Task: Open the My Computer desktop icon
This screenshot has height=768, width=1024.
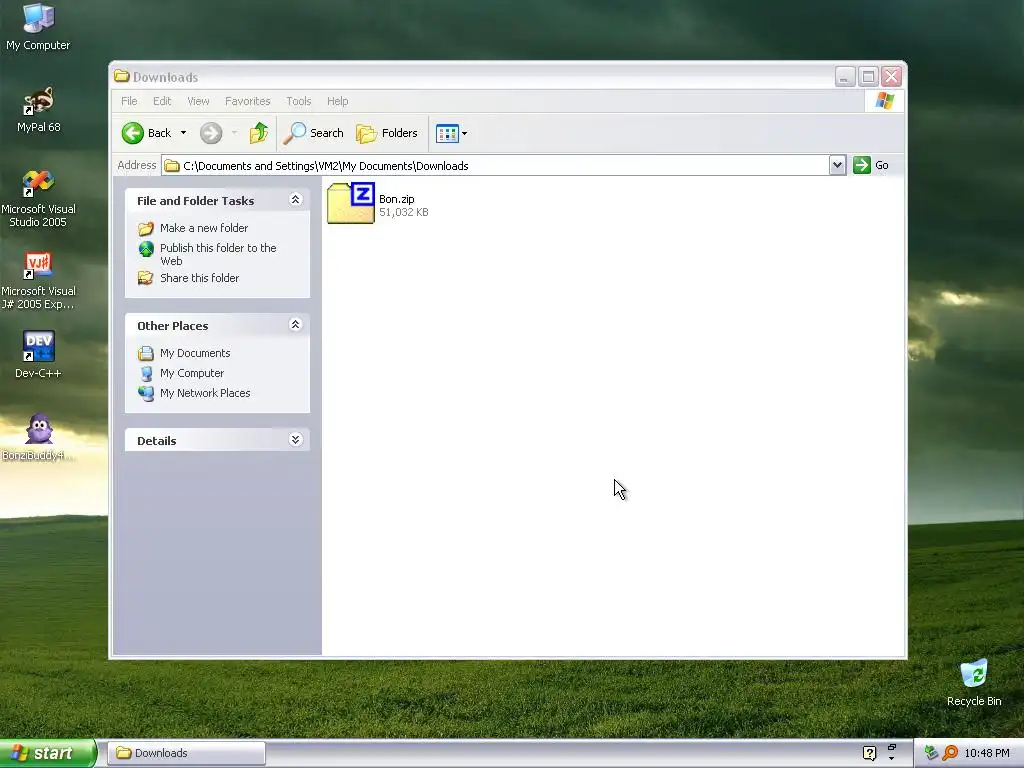Action: (x=38, y=27)
